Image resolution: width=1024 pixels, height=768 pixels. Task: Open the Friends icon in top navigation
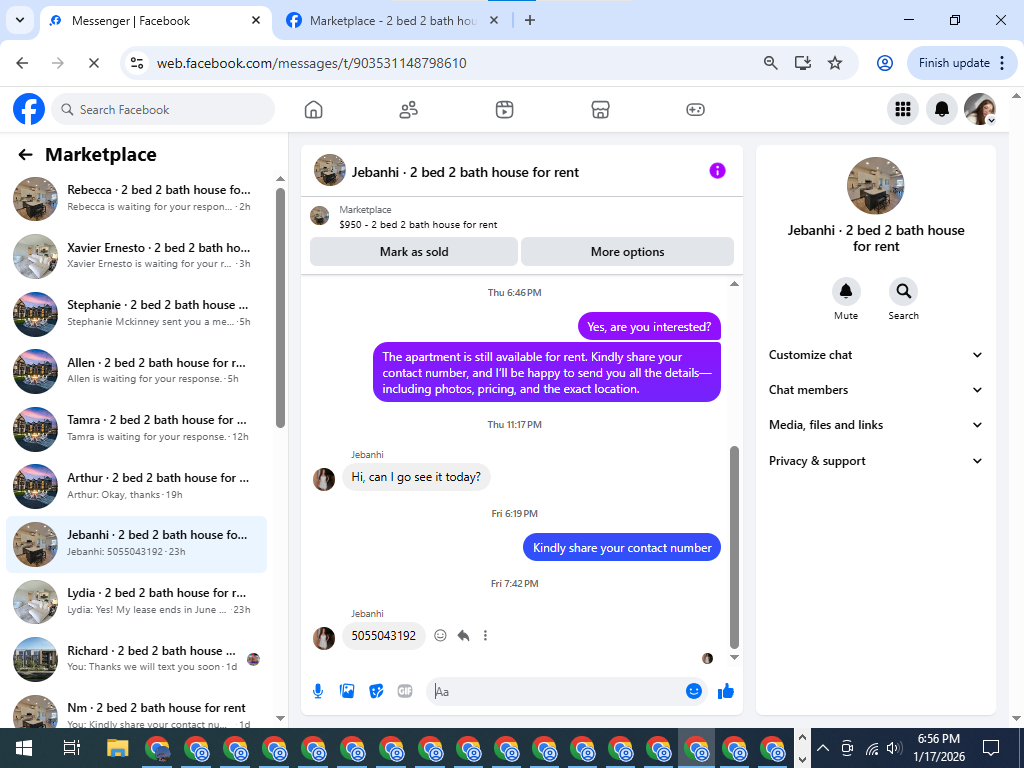409,110
